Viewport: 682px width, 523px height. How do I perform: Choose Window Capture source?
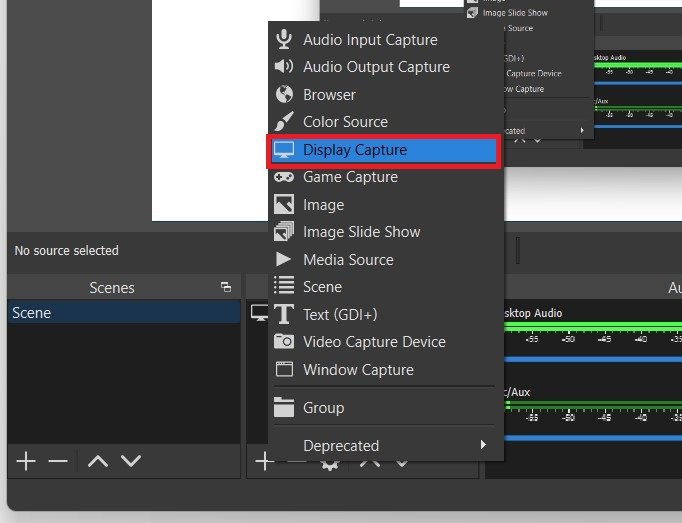tap(386, 370)
